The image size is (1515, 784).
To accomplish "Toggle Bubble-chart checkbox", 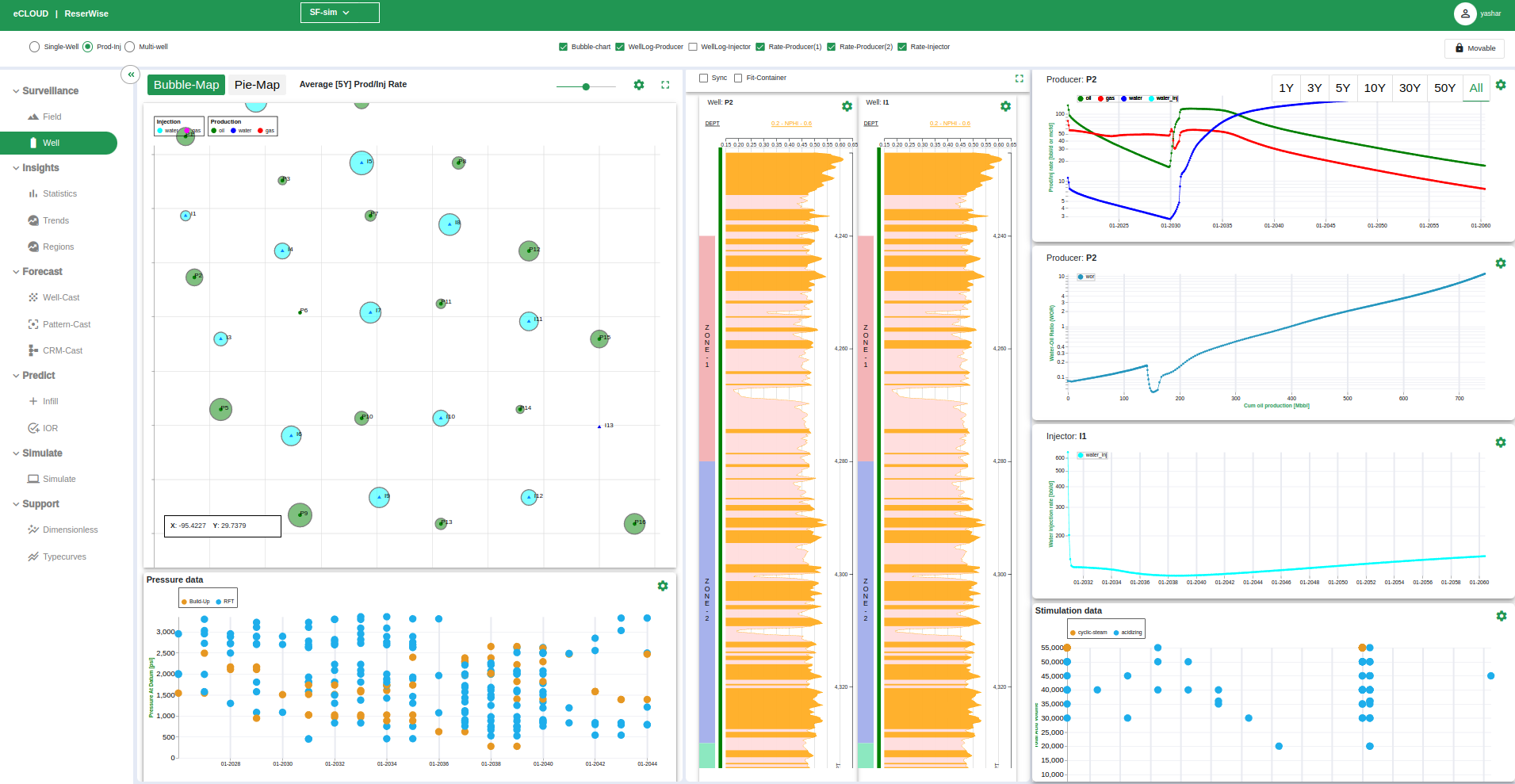I will point(563,47).
